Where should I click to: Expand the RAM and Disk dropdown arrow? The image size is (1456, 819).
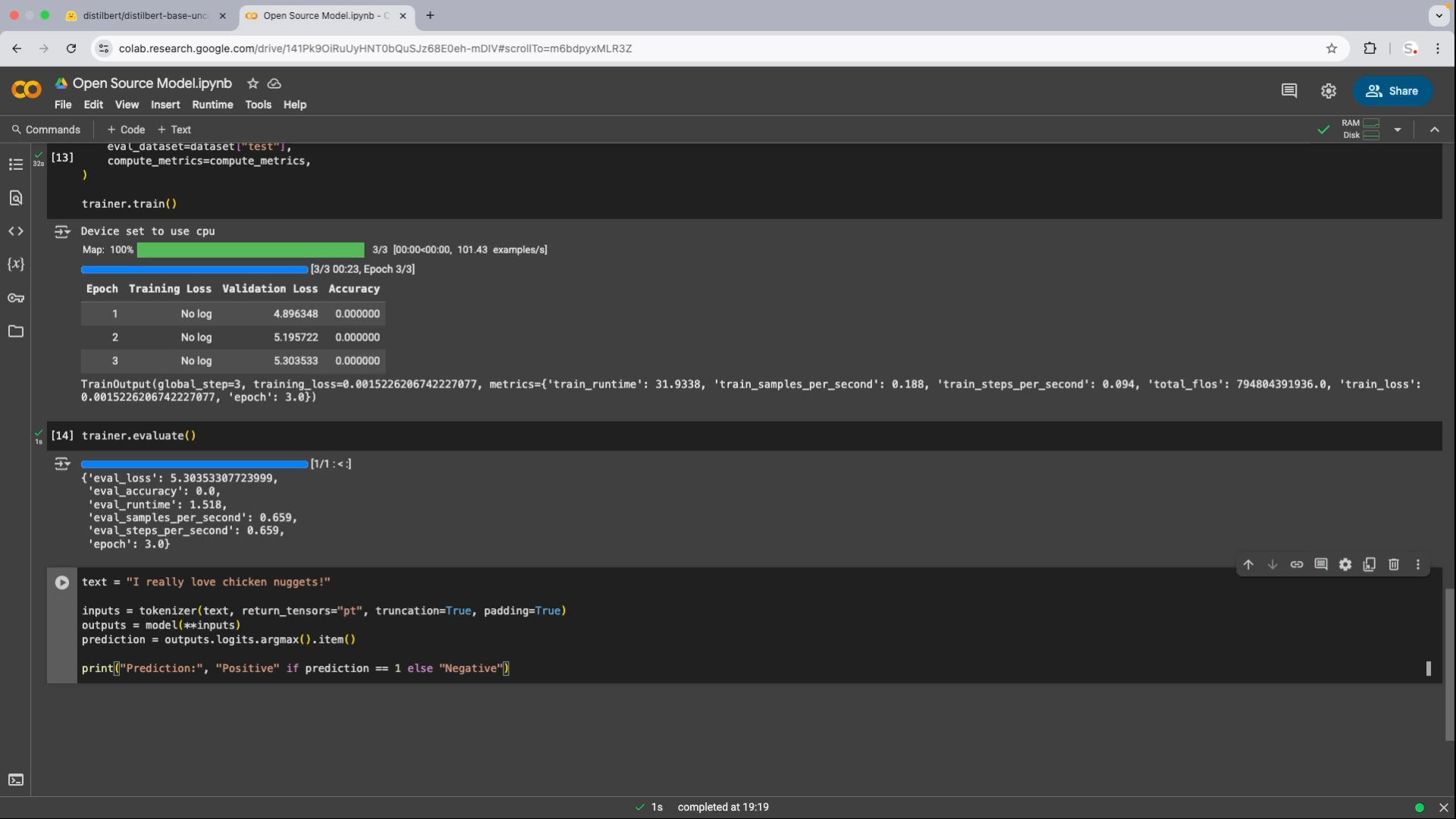click(1398, 130)
